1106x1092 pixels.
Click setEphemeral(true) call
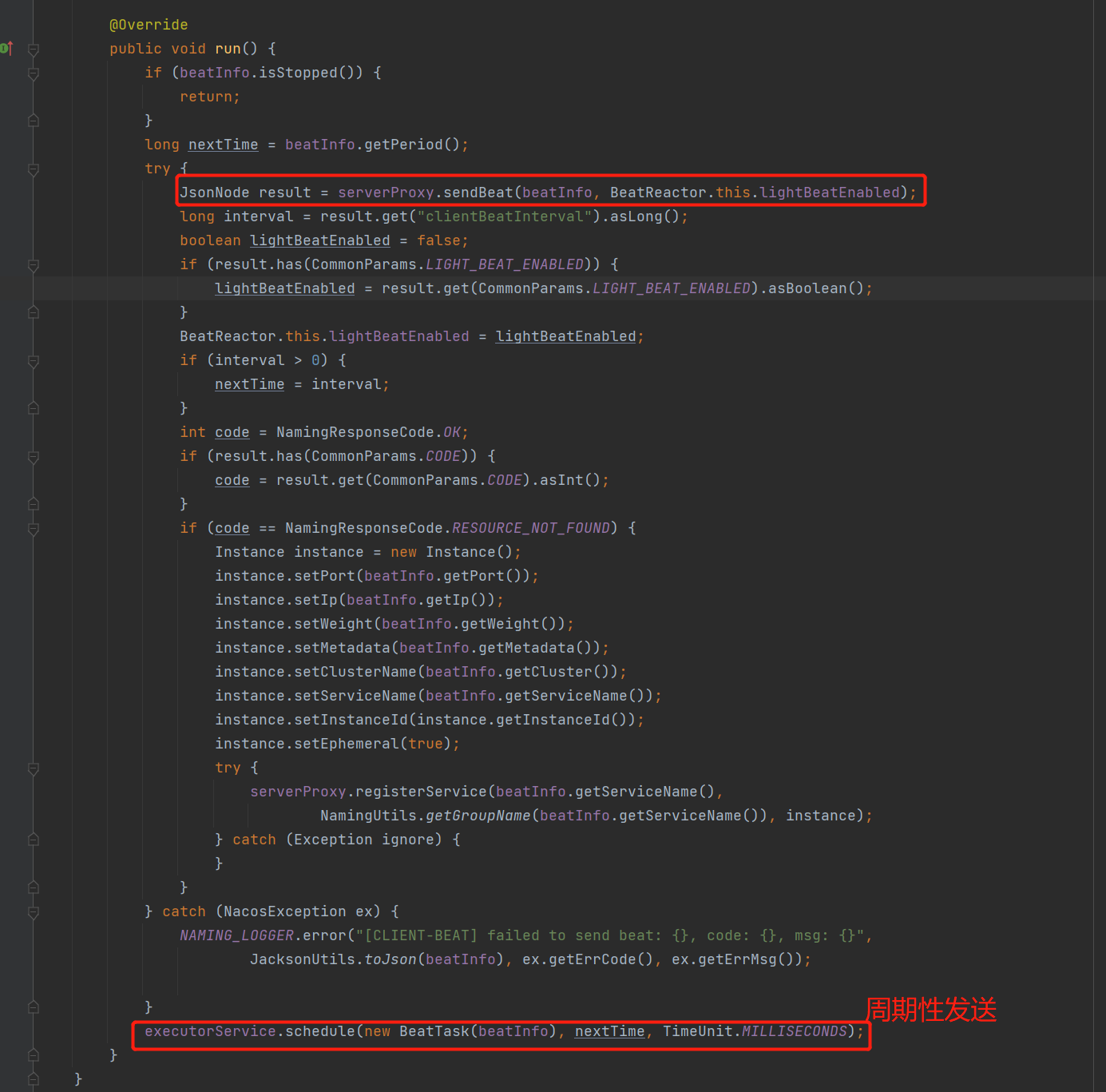click(373, 744)
